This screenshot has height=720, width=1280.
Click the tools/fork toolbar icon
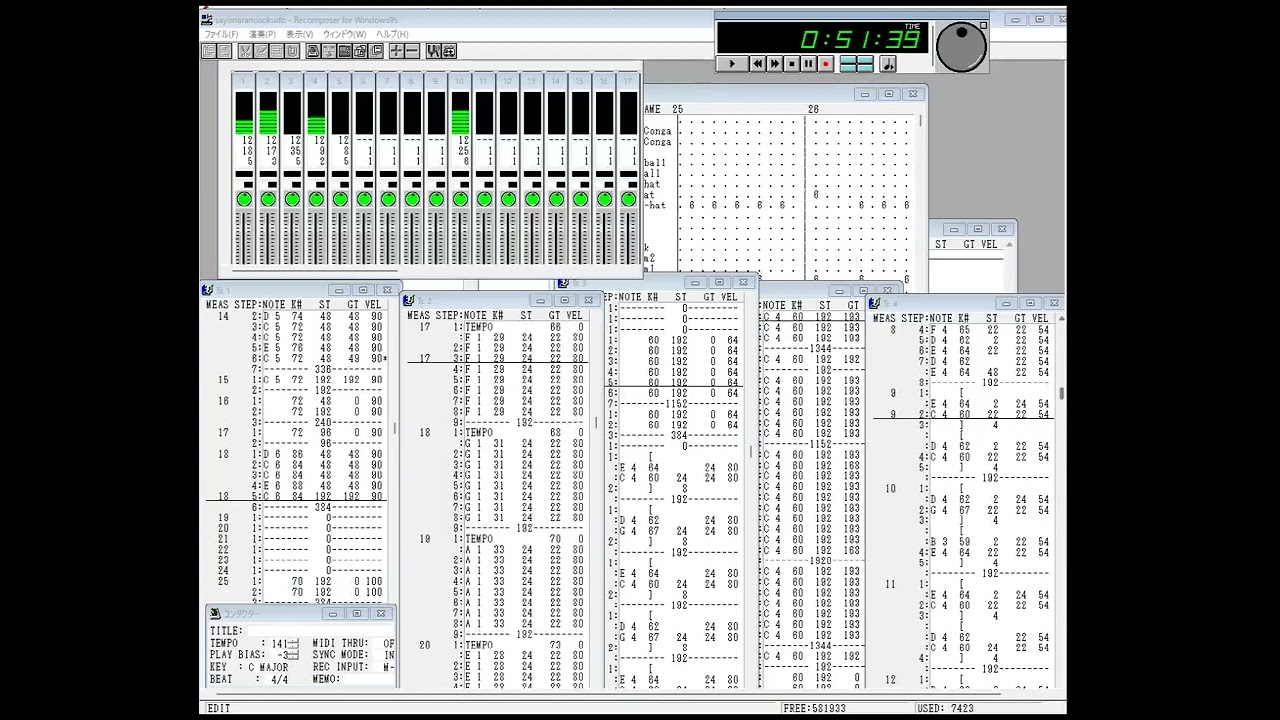[x=433, y=51]
